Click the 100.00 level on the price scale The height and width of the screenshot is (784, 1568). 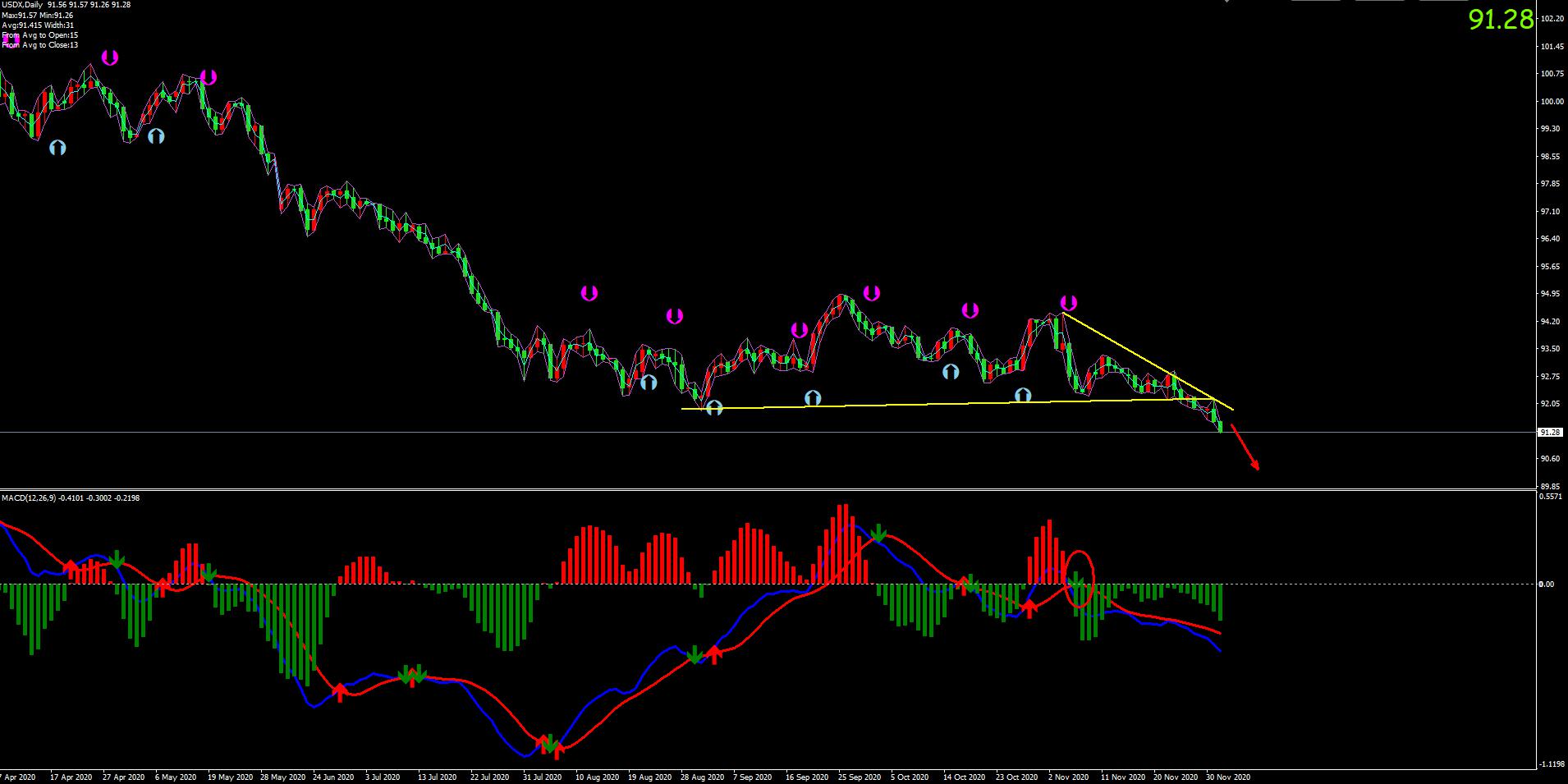(1551, 102)
